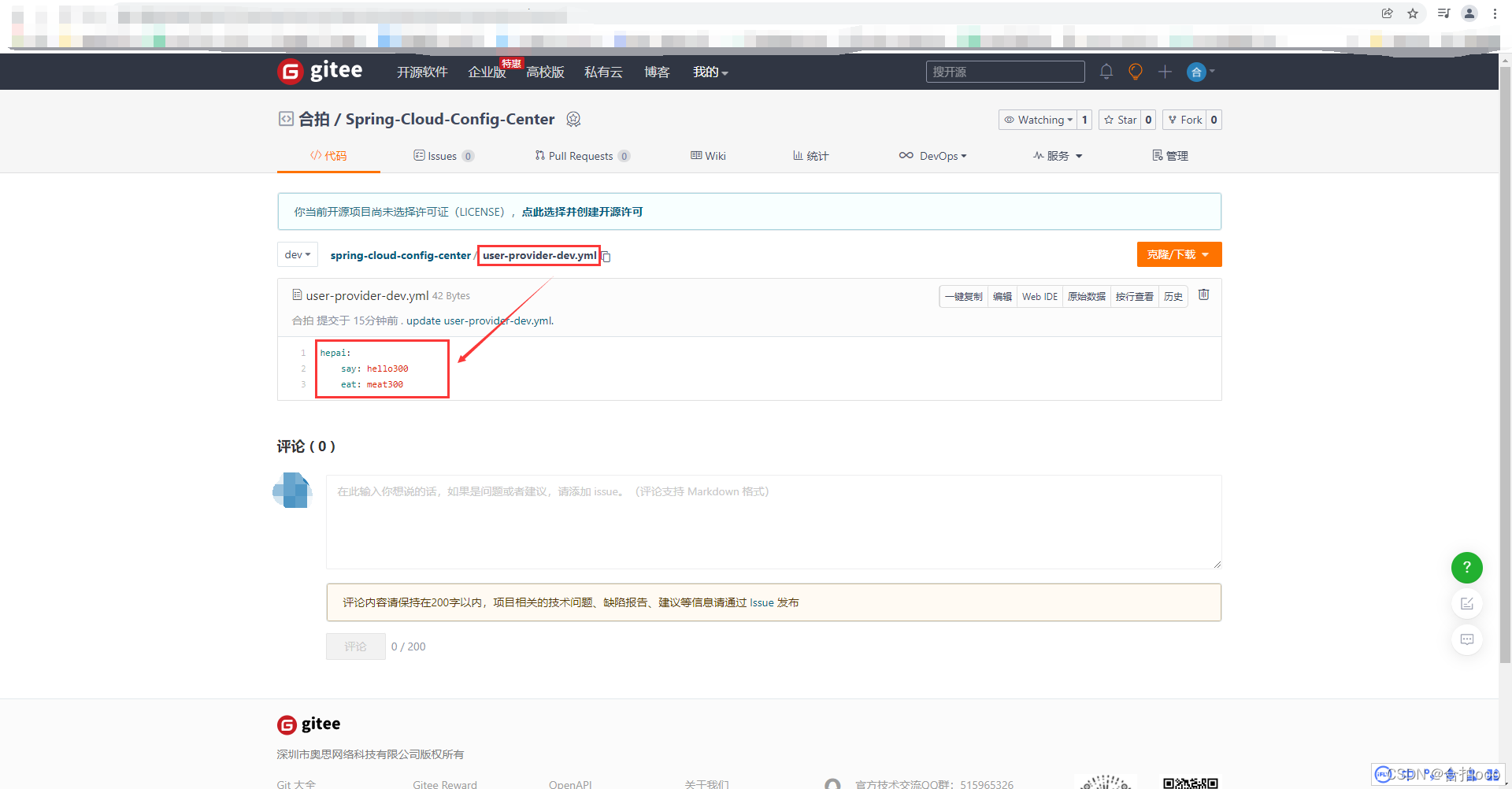
Task: Open 高校版 in top navigation
Action: pos(545,72)
